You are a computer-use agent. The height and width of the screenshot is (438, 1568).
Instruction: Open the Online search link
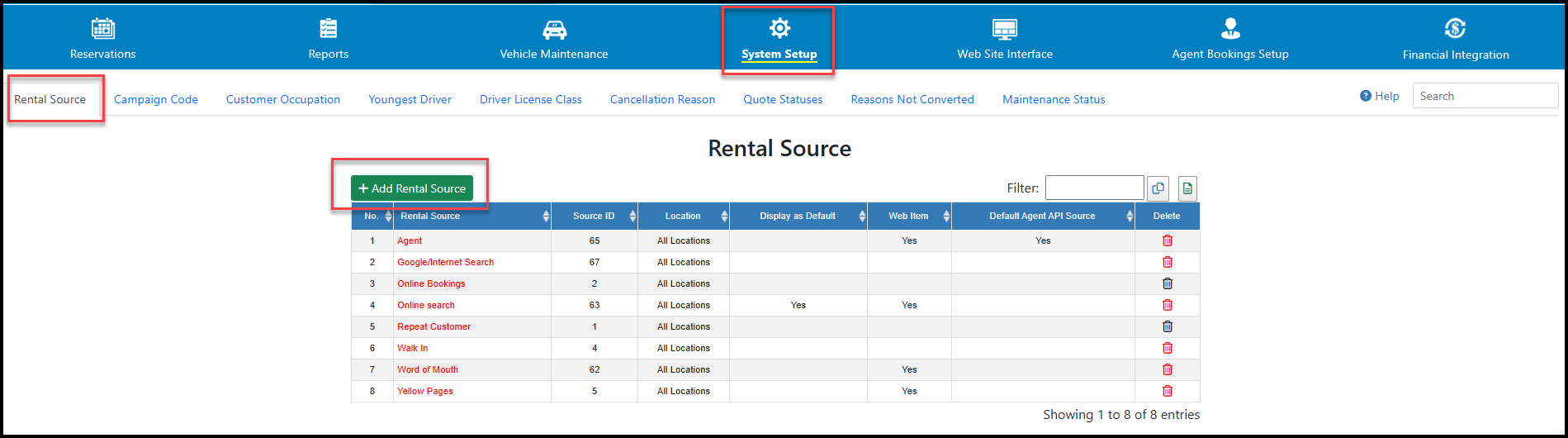[x=426, y=305]
